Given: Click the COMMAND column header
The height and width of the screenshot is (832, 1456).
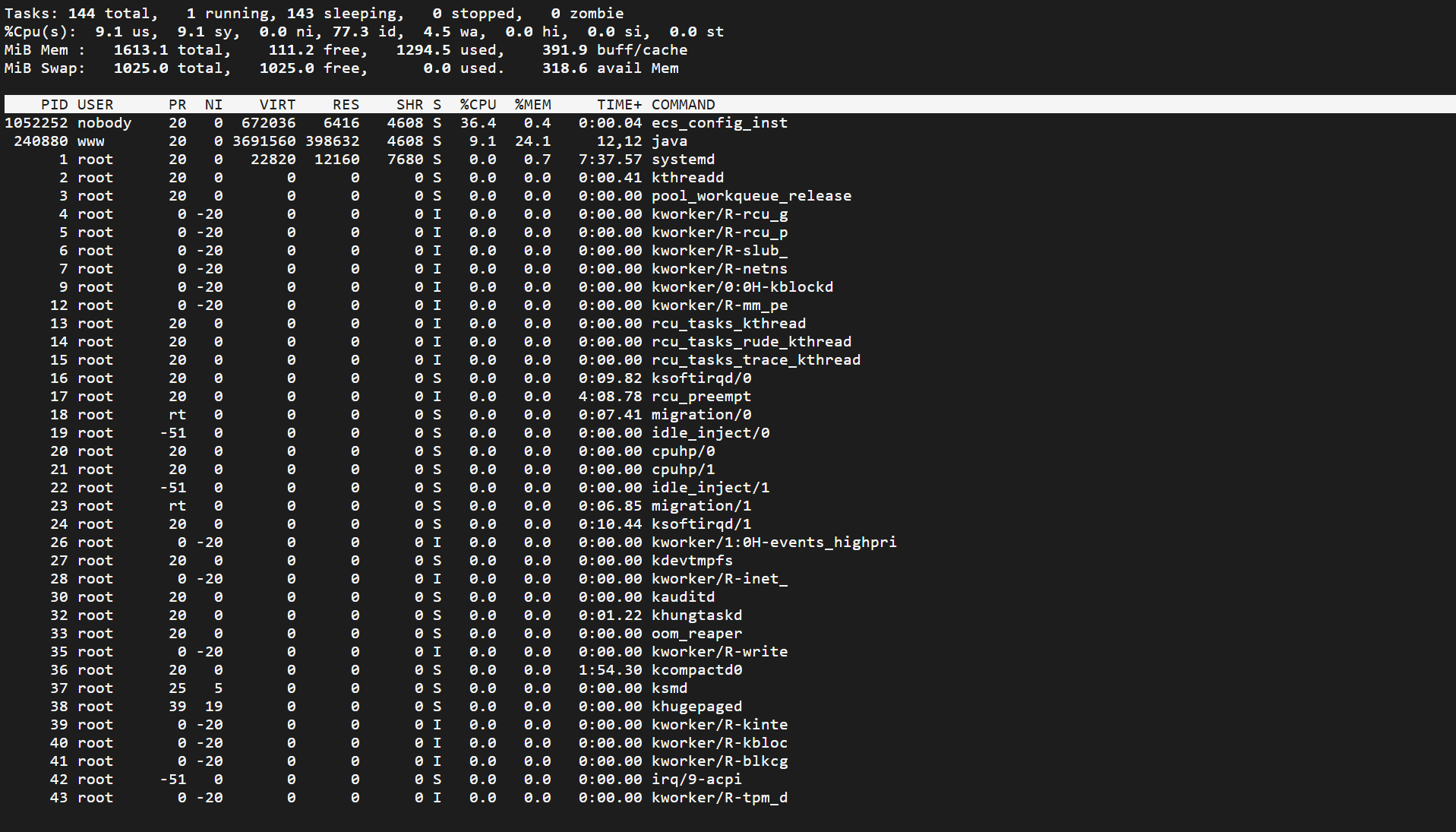Looking at the screenshot, I should 683,105.
